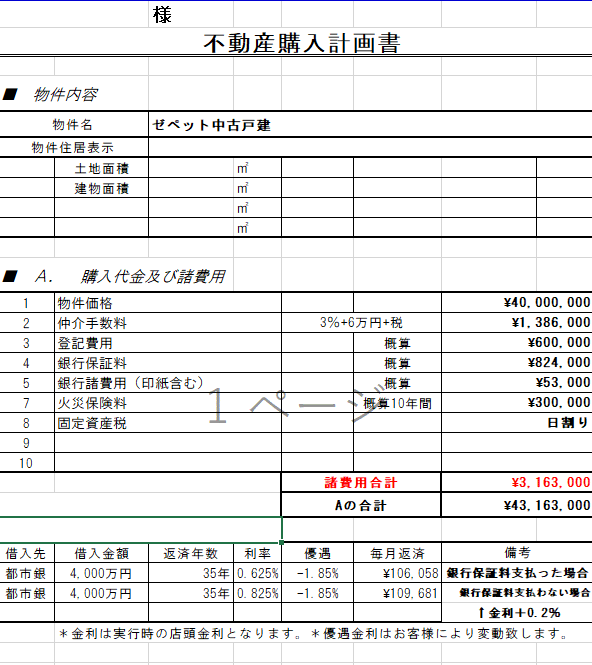Click the 建物面積 label cell

pos(102,188)
